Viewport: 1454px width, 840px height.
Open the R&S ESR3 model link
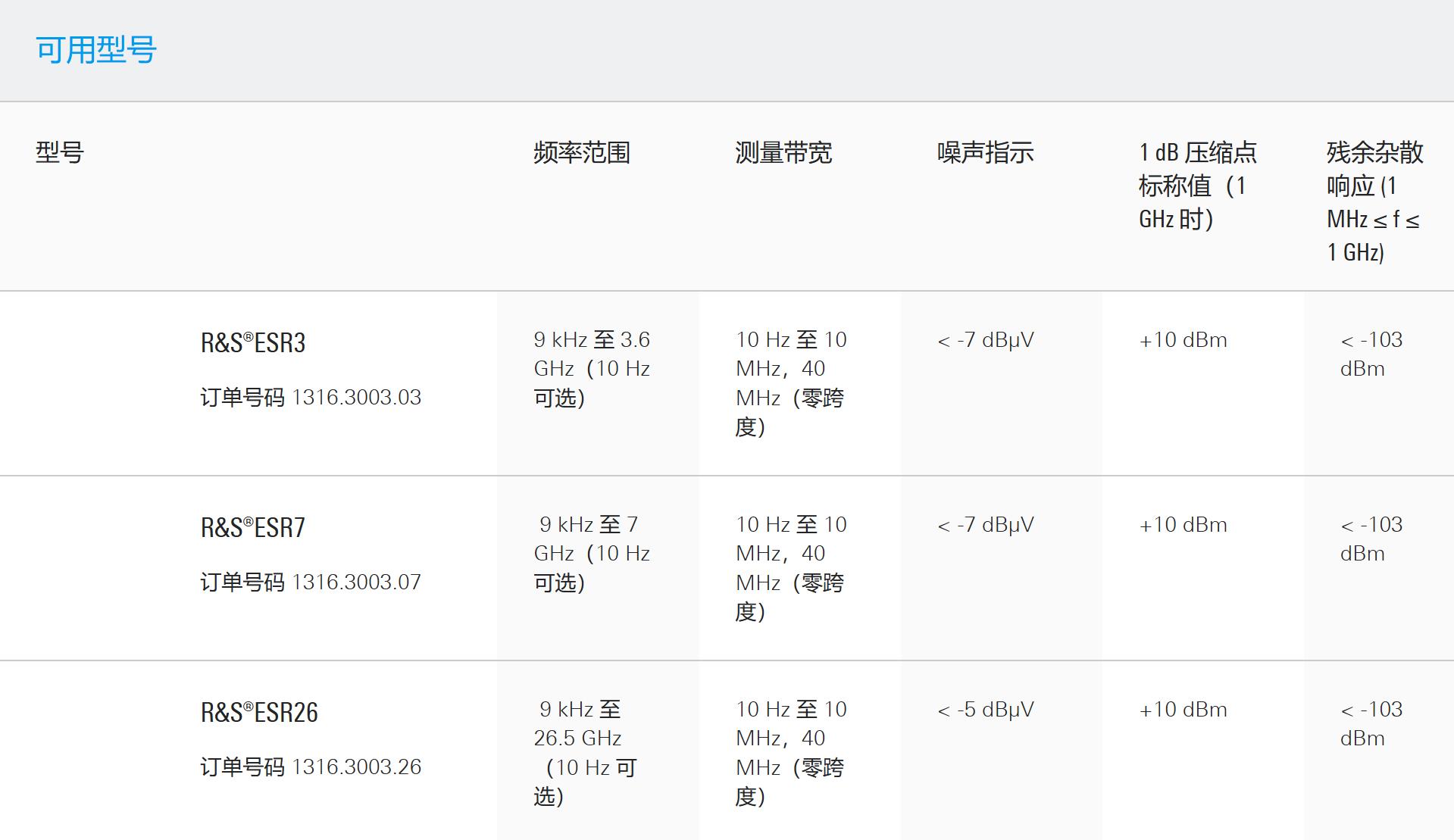253,343
